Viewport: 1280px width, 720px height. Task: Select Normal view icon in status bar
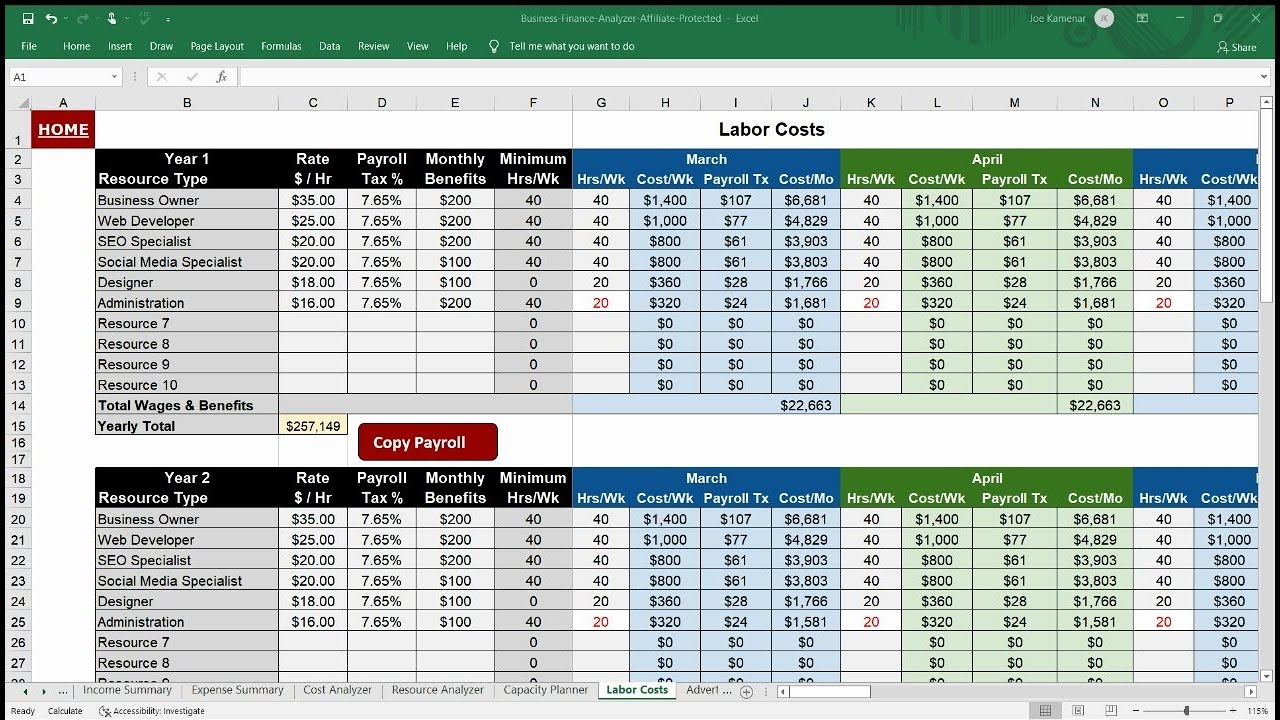pyautogui.click(x=1046, y=711)
